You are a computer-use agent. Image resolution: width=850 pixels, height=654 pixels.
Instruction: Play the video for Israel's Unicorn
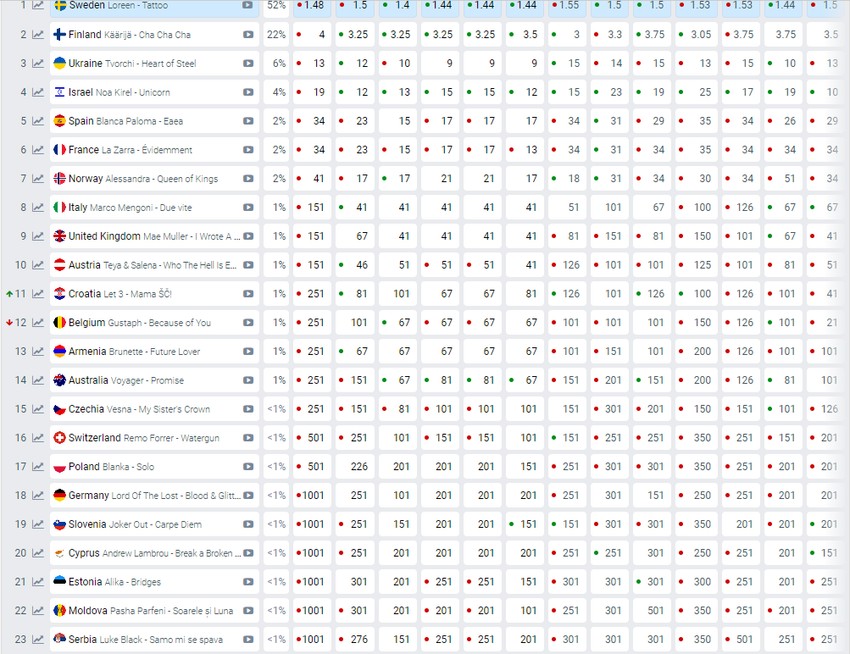[248, 92]
